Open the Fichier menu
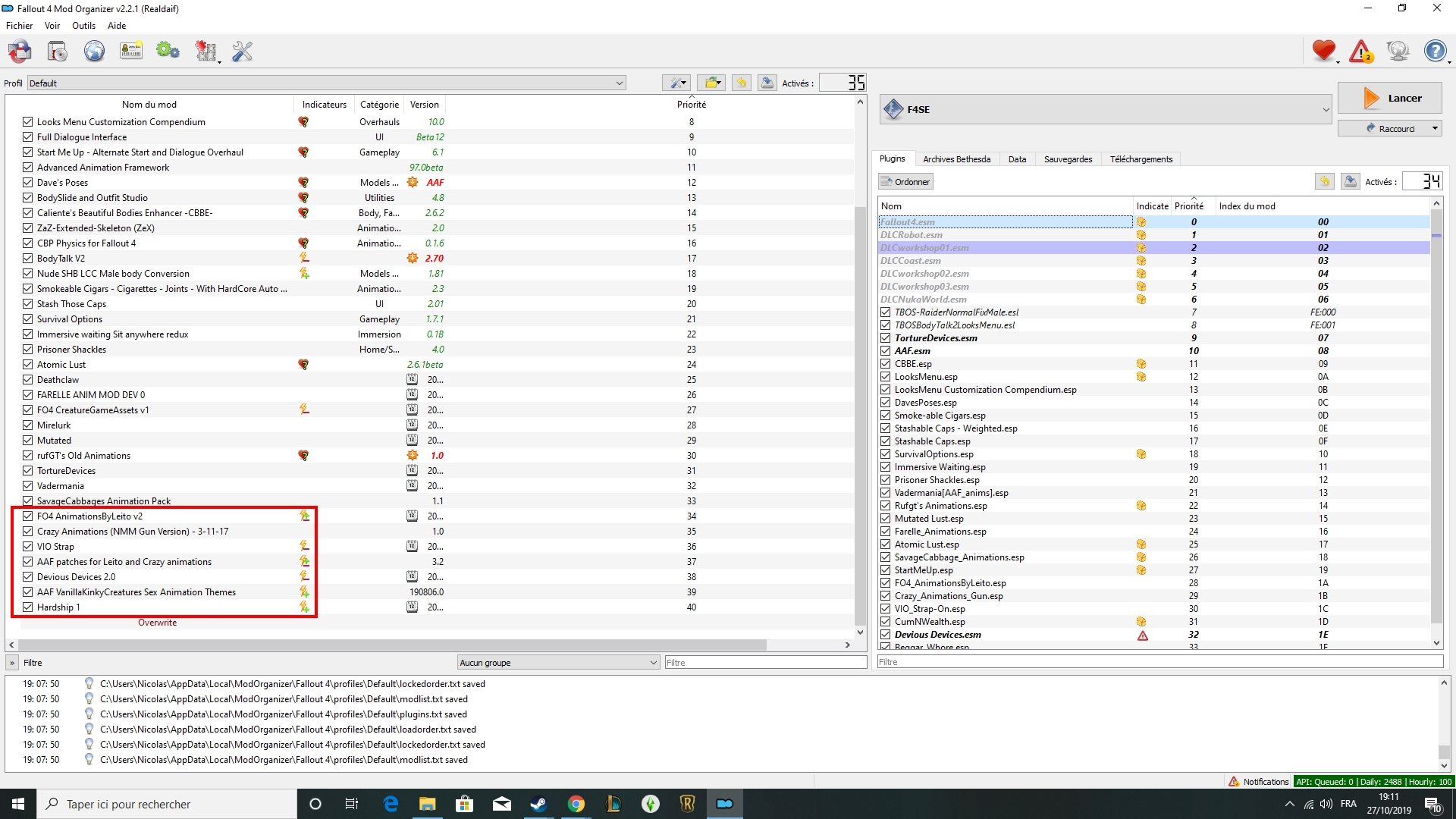 click(19, 25)
